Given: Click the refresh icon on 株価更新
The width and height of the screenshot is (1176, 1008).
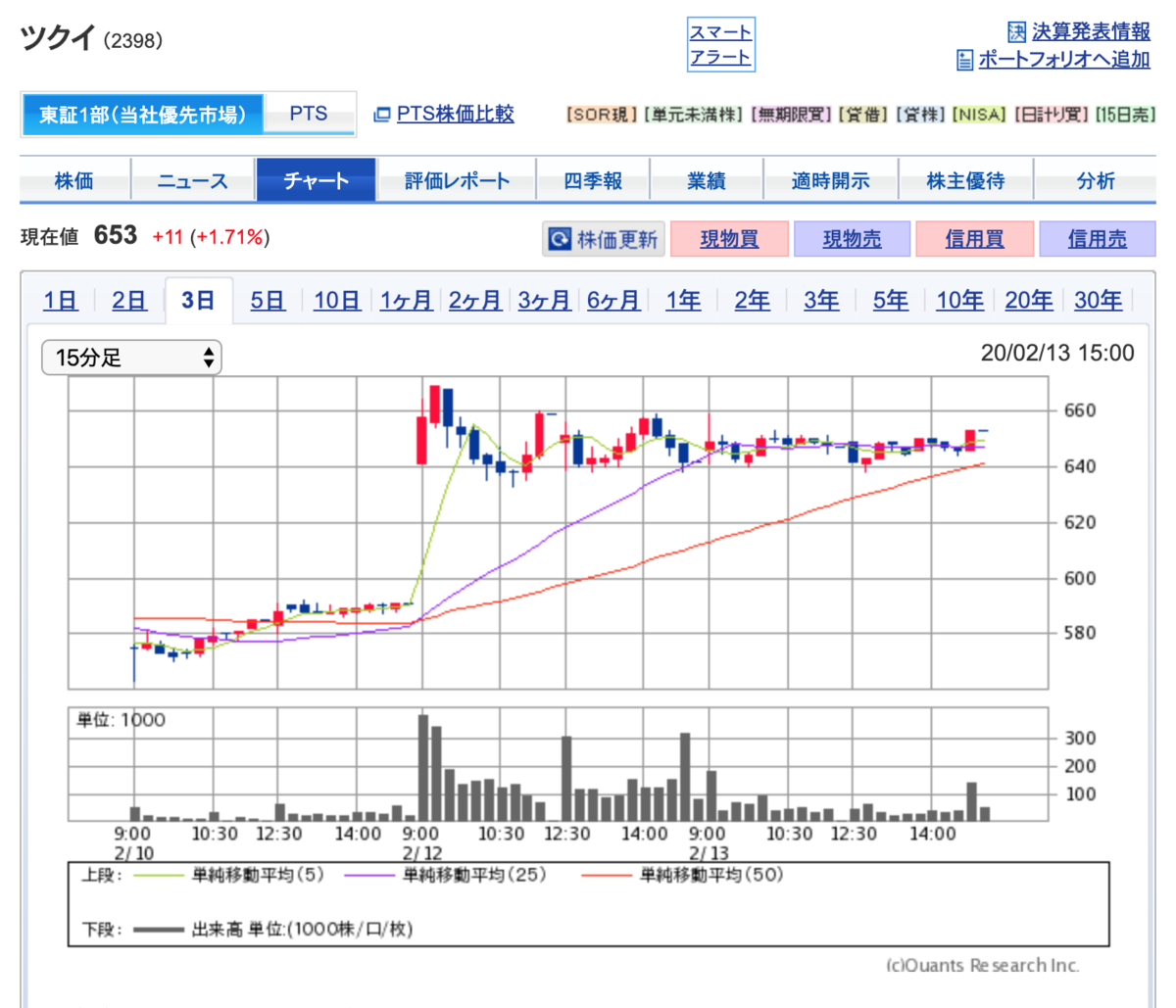Looking at the screenshot, I should tap(560, 239).
